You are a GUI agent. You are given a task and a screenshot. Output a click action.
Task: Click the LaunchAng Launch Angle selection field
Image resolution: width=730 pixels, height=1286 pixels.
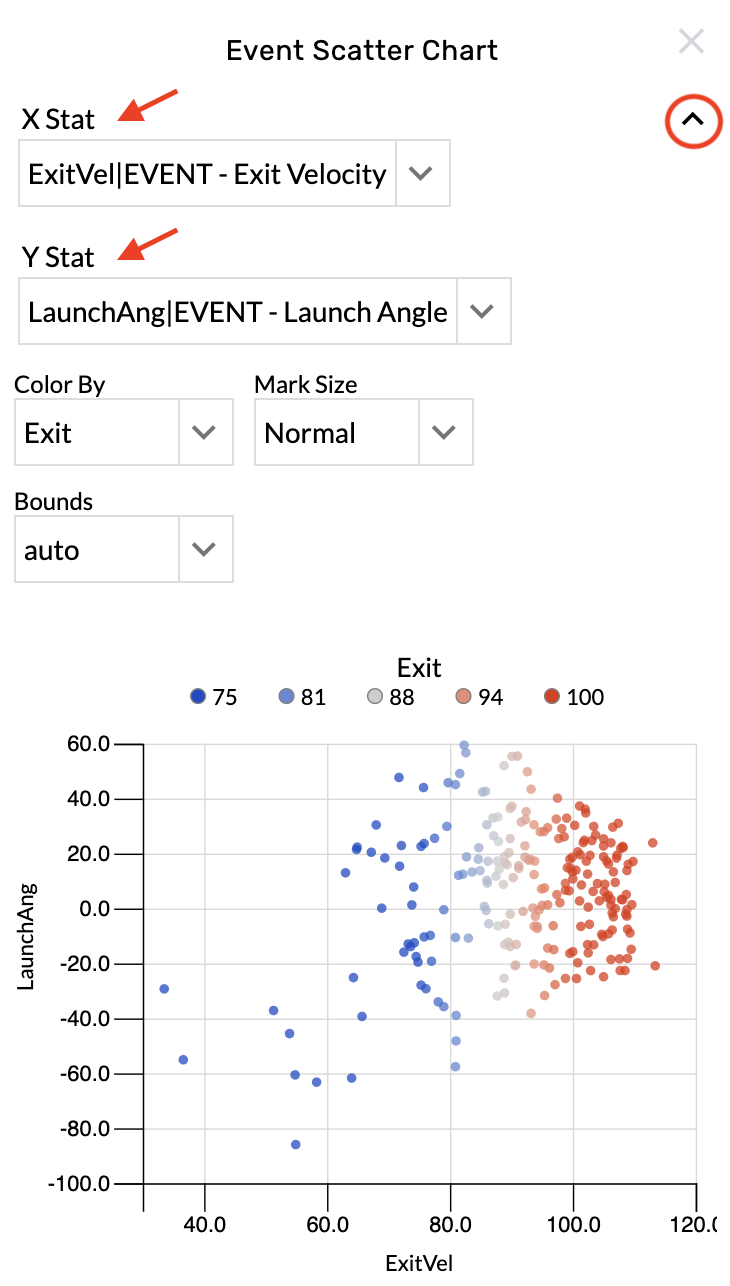coord(238,311)
